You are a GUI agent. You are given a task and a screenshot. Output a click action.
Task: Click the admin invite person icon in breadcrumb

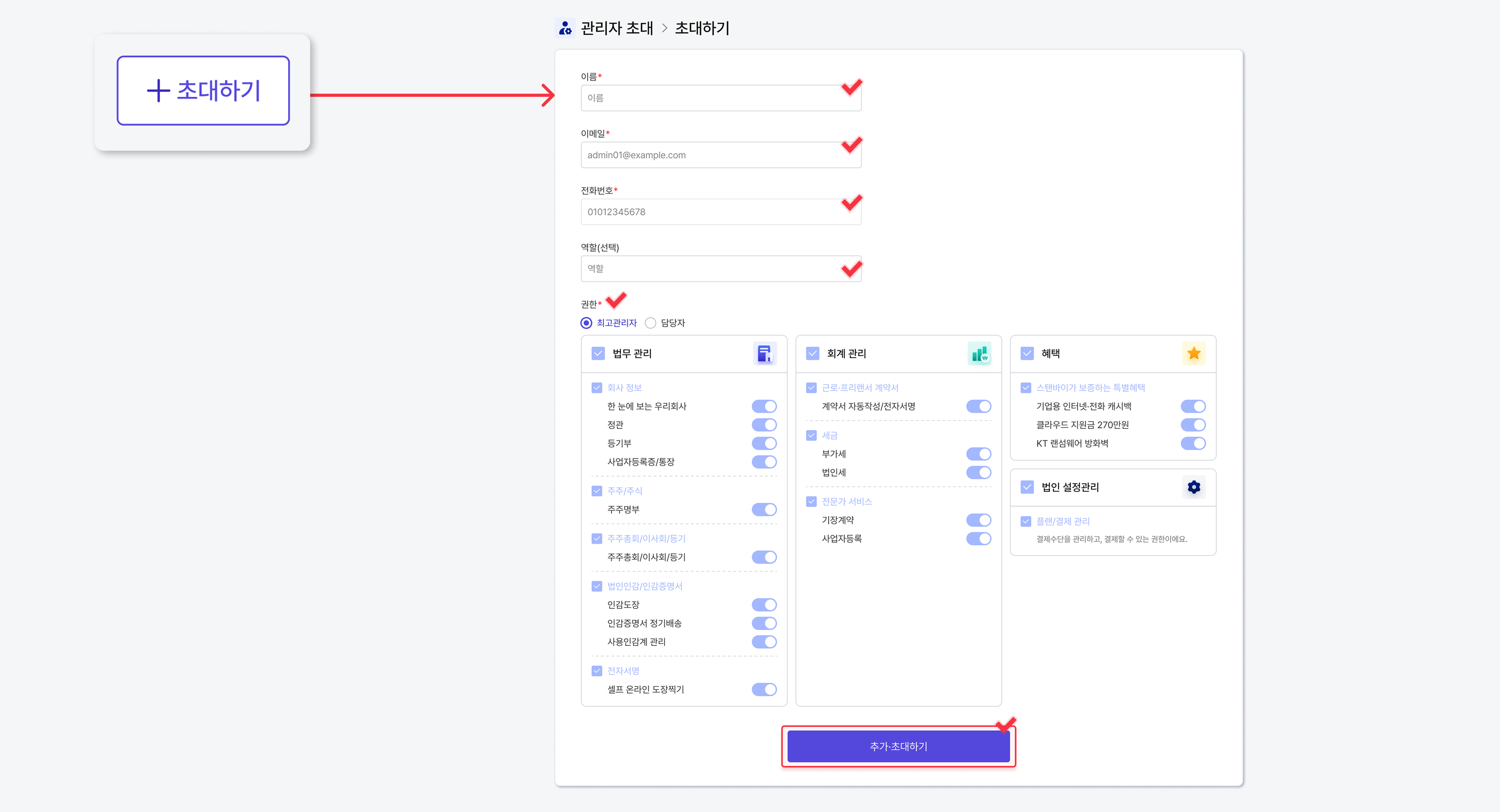point(565,28)
